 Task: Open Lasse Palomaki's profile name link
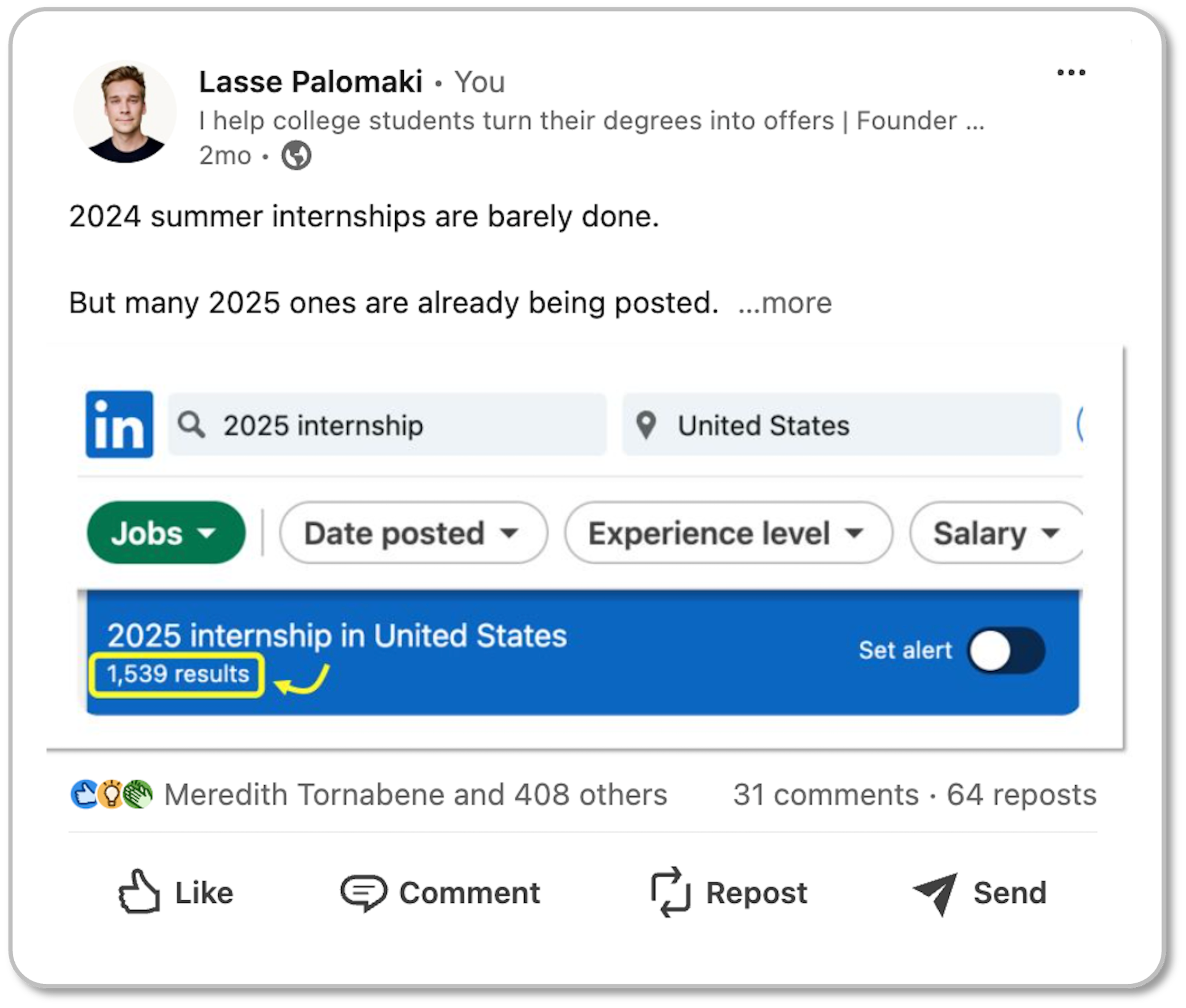tap(310, 82)
